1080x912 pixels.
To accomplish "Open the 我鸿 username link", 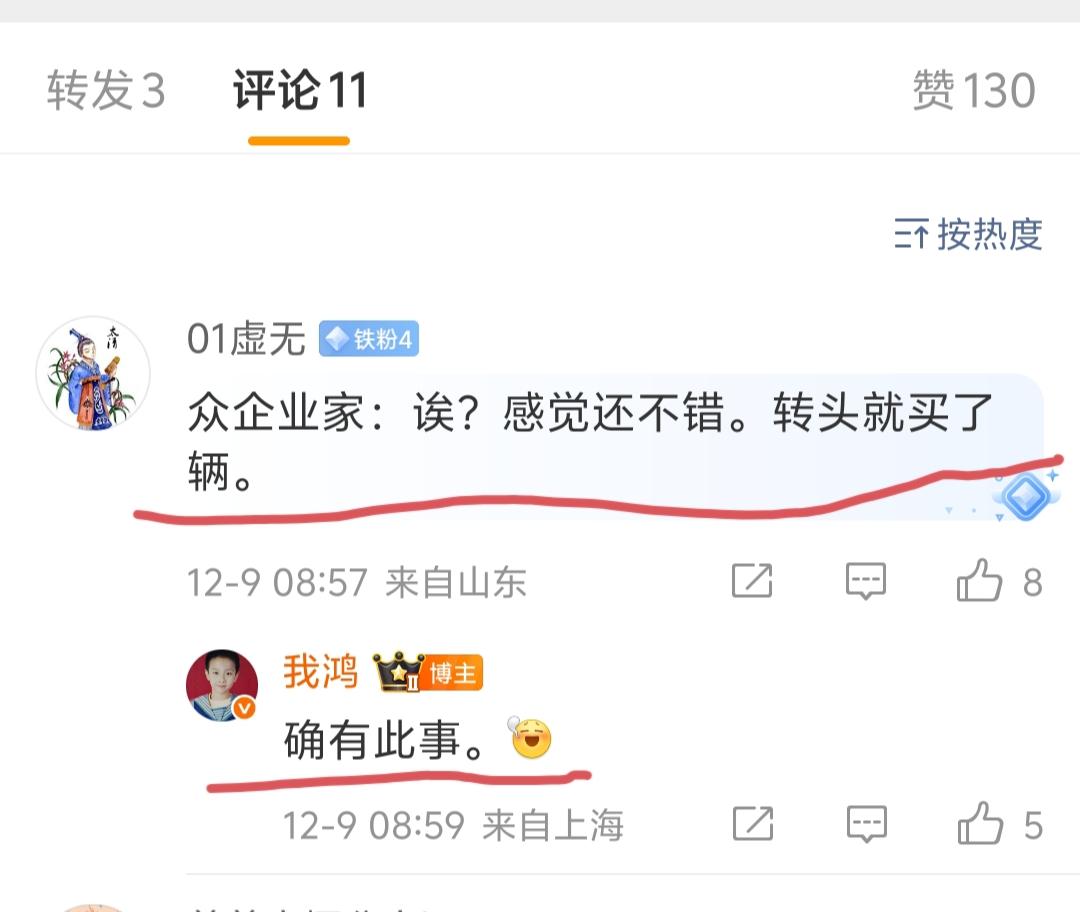I will (320, 672).
